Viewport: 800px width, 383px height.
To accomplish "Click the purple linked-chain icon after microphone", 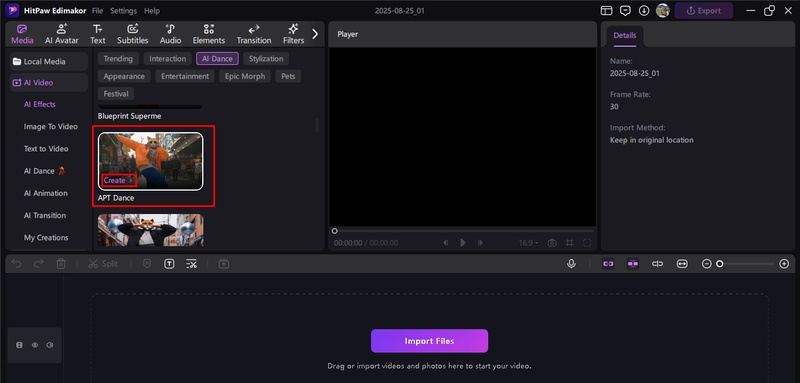I will tap(608, 264).
